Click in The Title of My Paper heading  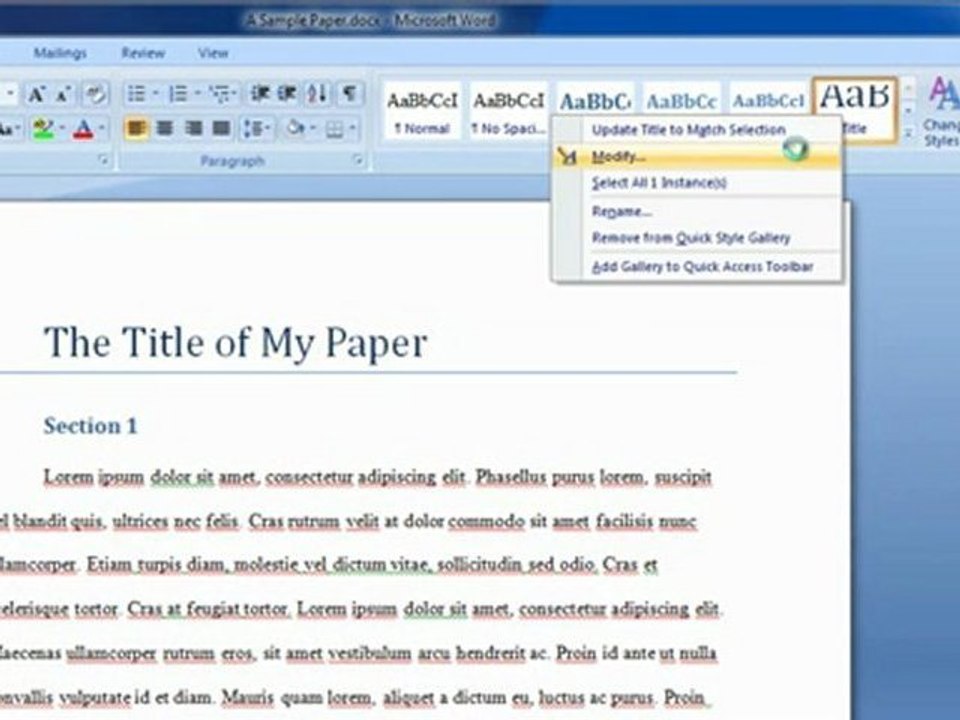tap(236, 342)
